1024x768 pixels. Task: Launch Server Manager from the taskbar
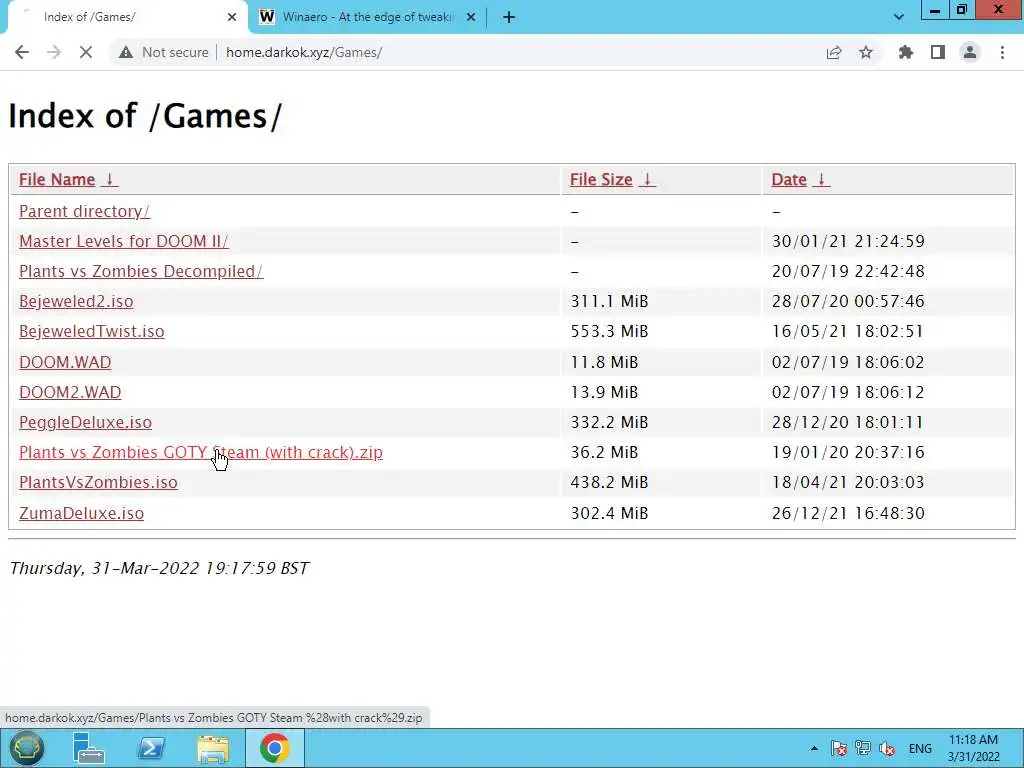(88, 748)
